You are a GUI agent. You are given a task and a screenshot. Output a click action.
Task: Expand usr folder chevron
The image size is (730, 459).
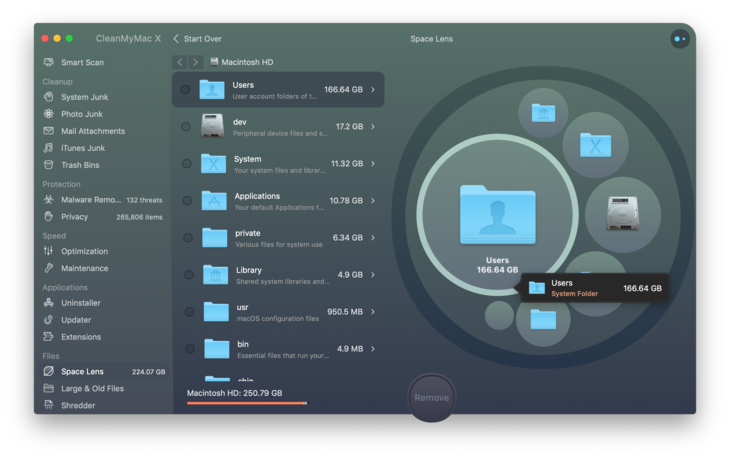tap(373, 311)
